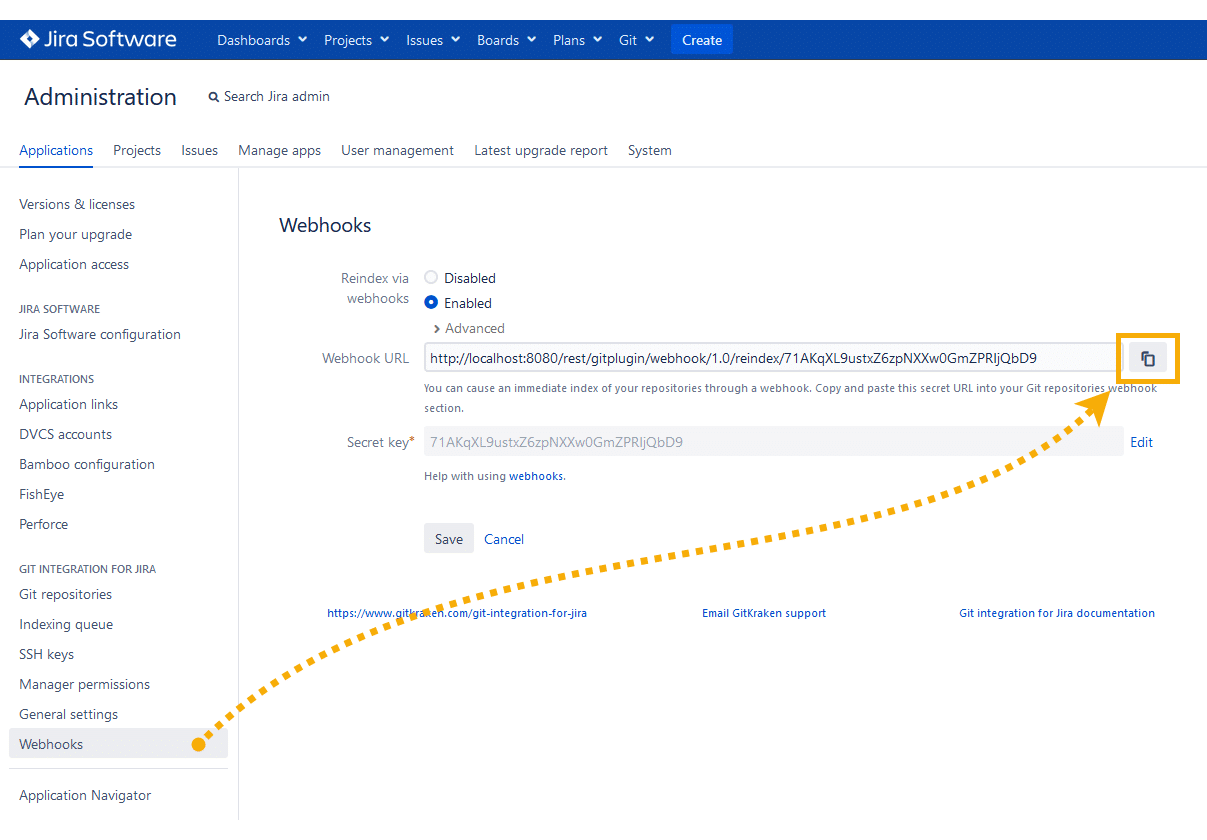Viewport: 1207px width, 840px height.
Task: Open Search Jira admin
Action: 269,97
